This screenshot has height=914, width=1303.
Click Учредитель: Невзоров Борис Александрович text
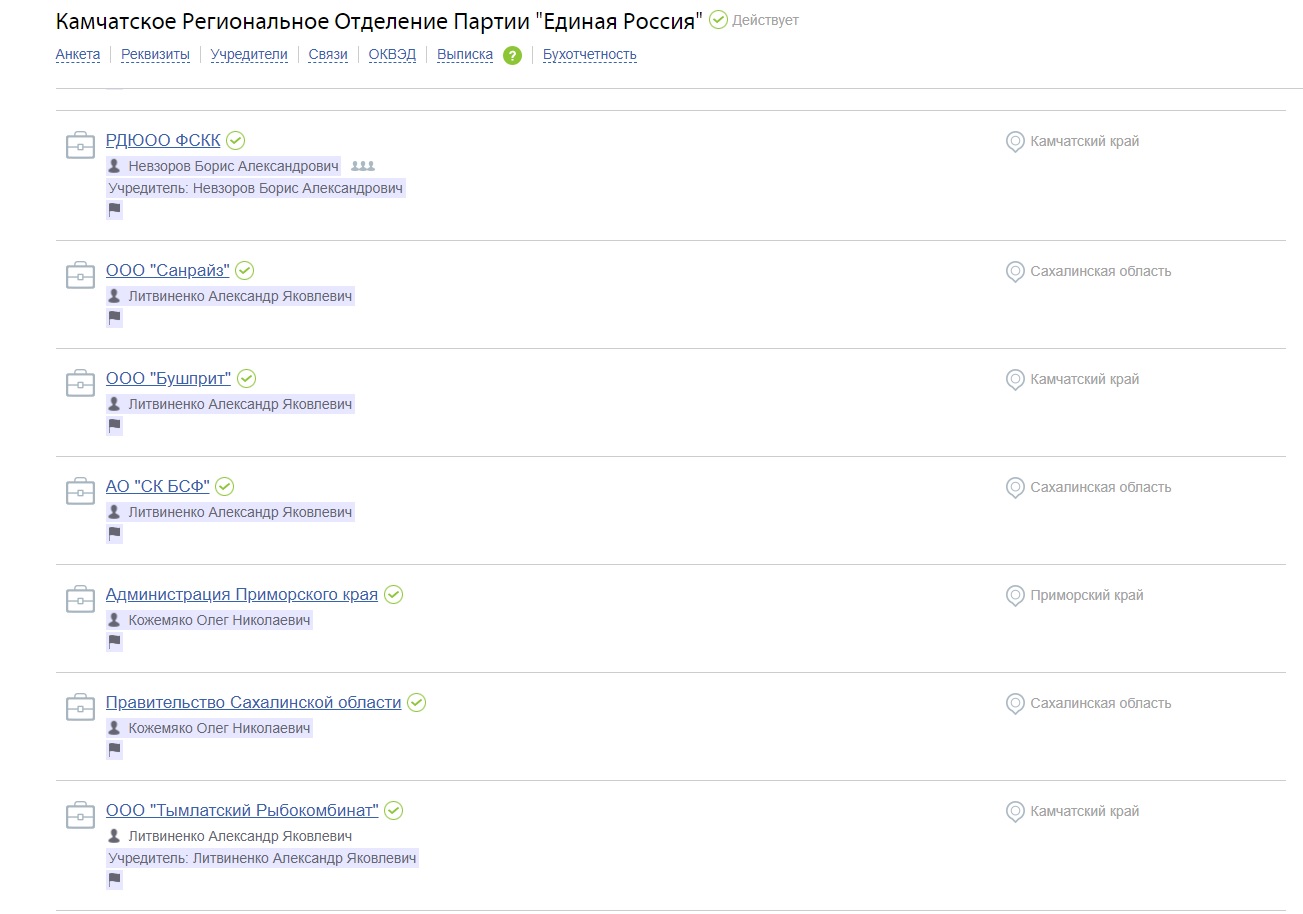[x=255, y=188]
